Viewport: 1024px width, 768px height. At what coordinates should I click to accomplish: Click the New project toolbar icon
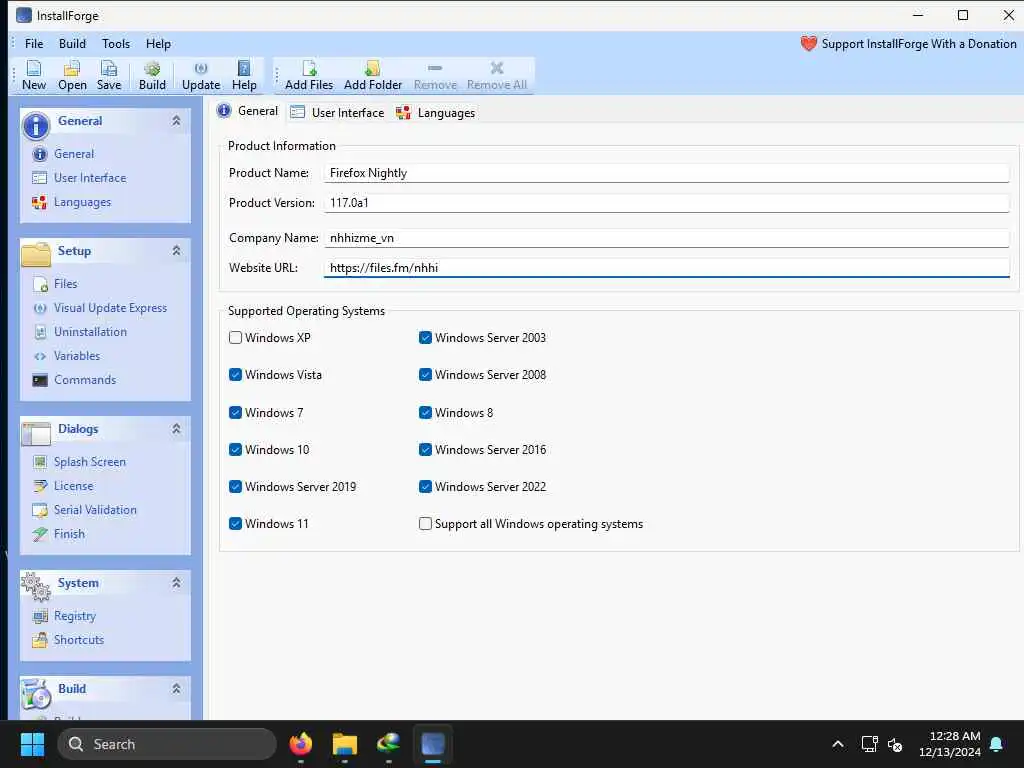pos(33,76)
